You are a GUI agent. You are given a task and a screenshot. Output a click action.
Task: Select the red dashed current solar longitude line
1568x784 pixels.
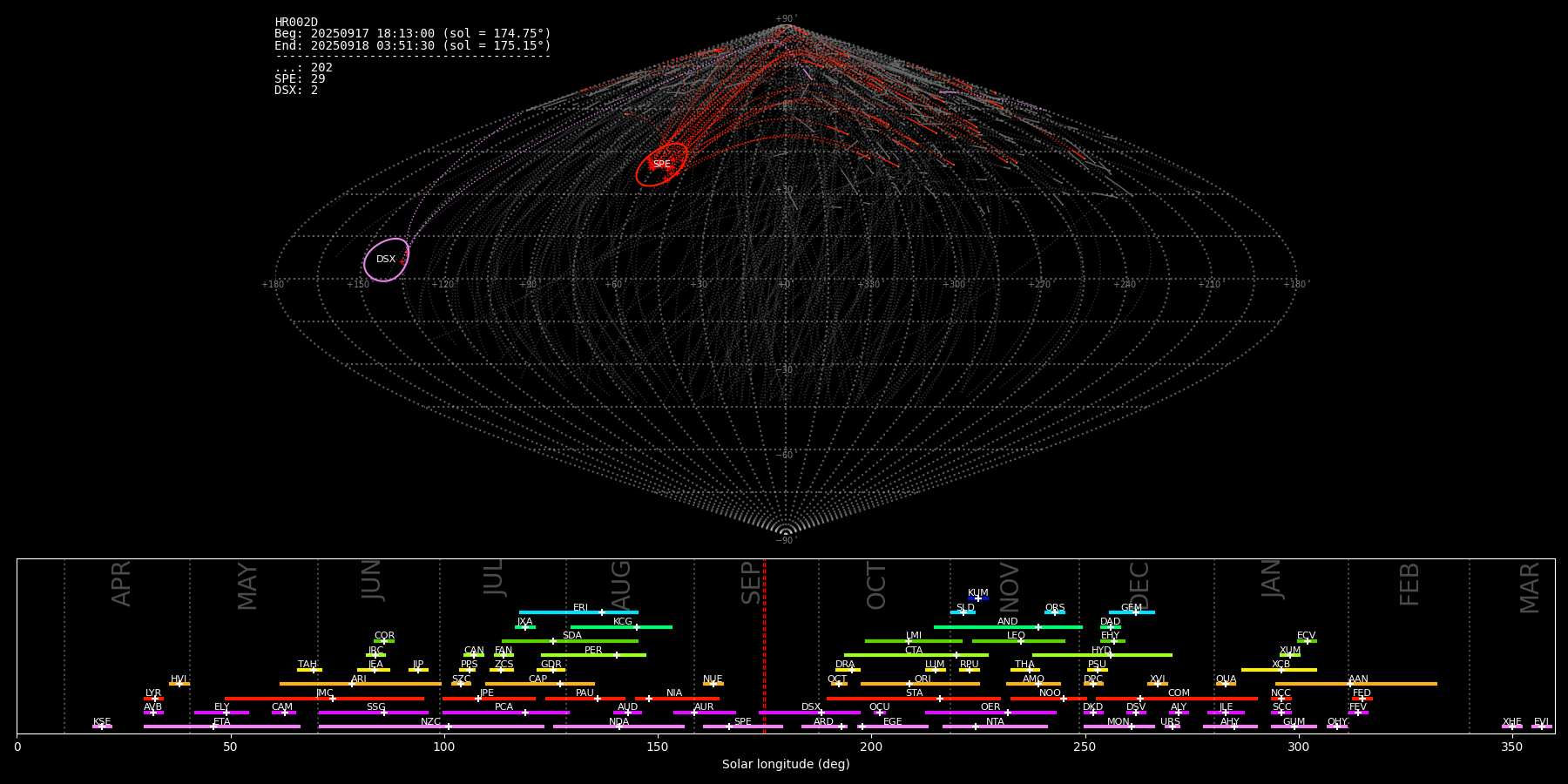(764, 645)
